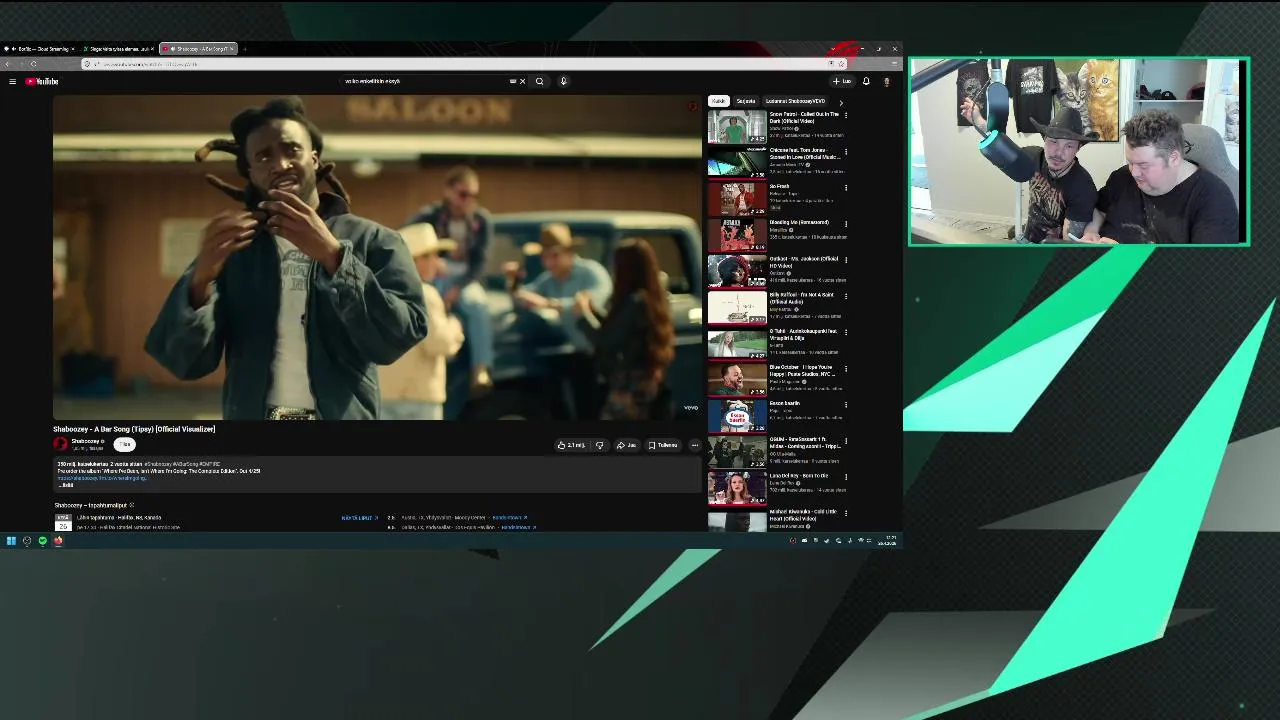Open the Chicane feat. Tom Jones video title
Screen dimensions: 1280x720
point(805,153)
